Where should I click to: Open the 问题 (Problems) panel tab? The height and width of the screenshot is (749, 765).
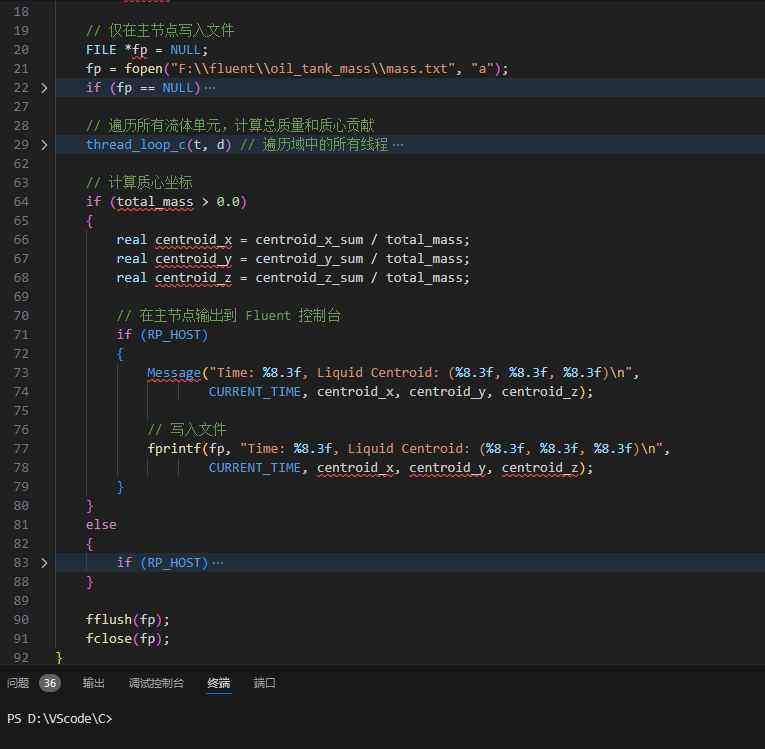click(x=18, y=683)
